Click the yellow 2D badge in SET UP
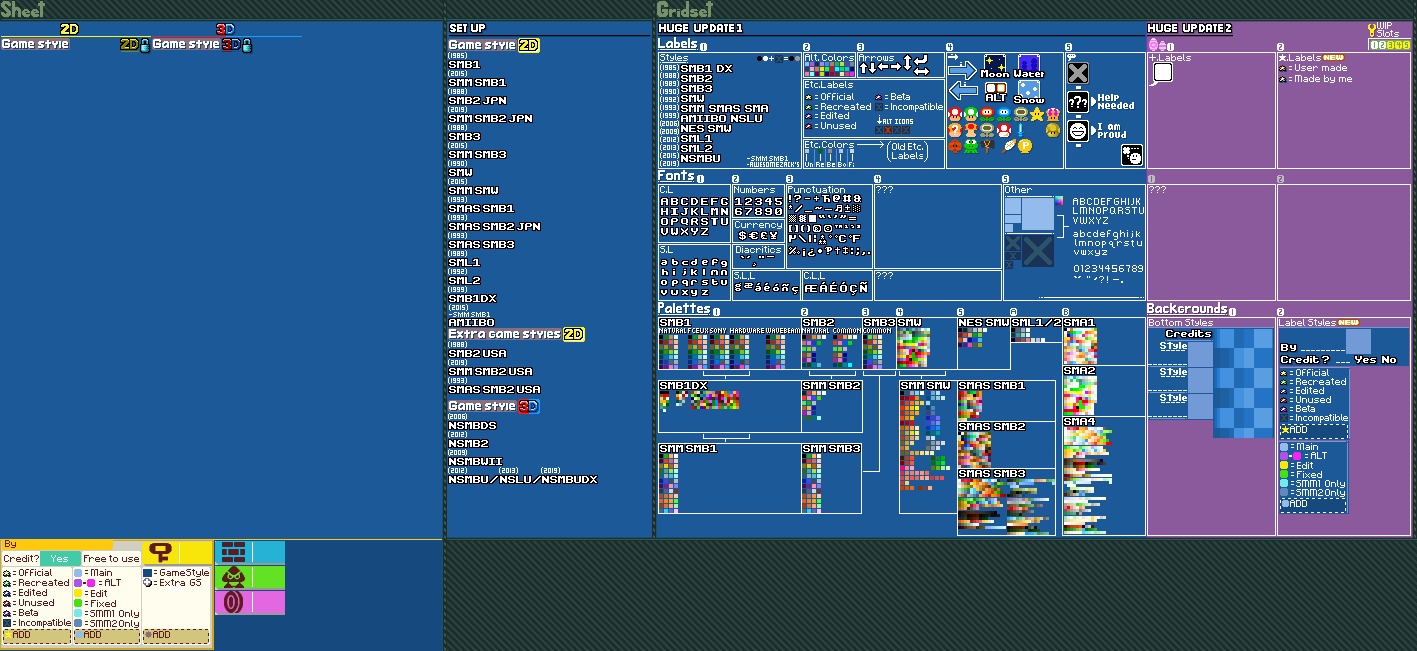The image size is (1417, 651). coord(529,45)
